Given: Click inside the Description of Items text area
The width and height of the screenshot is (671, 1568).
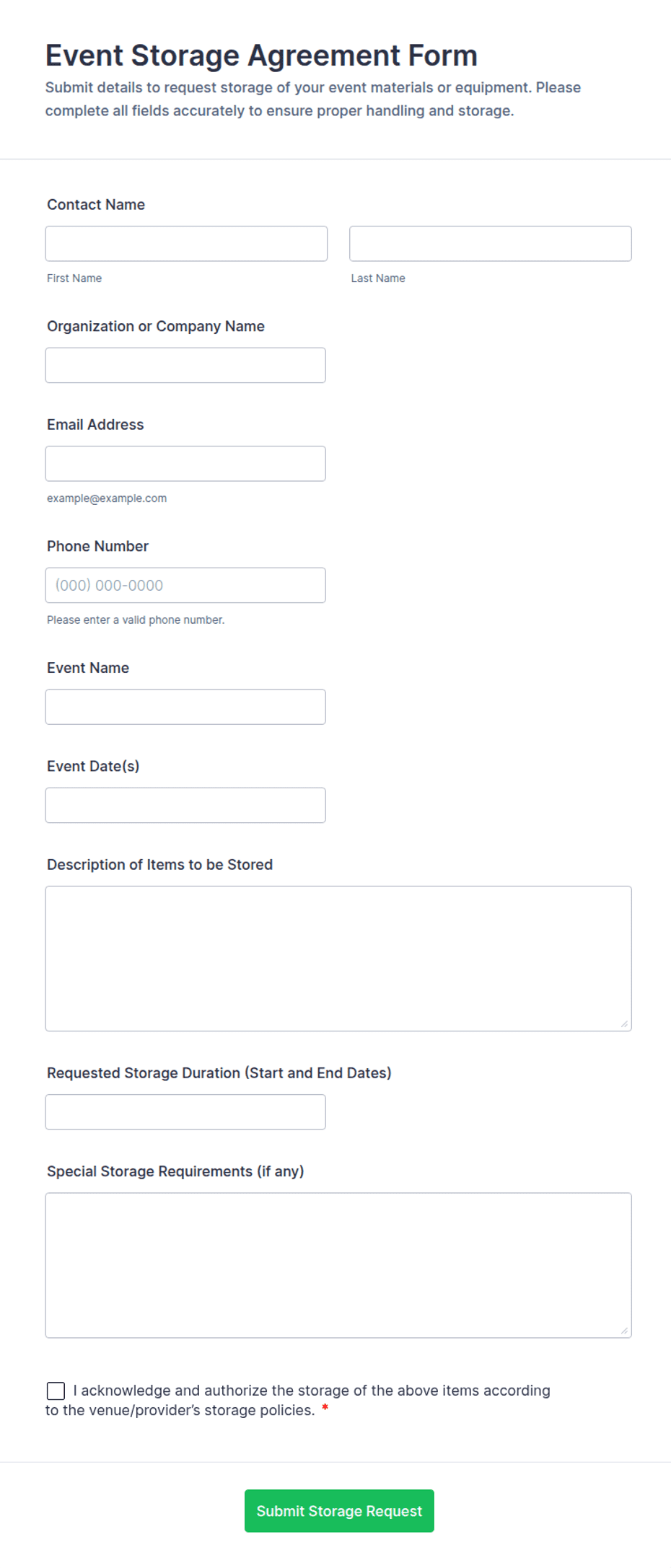Looking at the screenshot, I should click(x=338, y=959).
